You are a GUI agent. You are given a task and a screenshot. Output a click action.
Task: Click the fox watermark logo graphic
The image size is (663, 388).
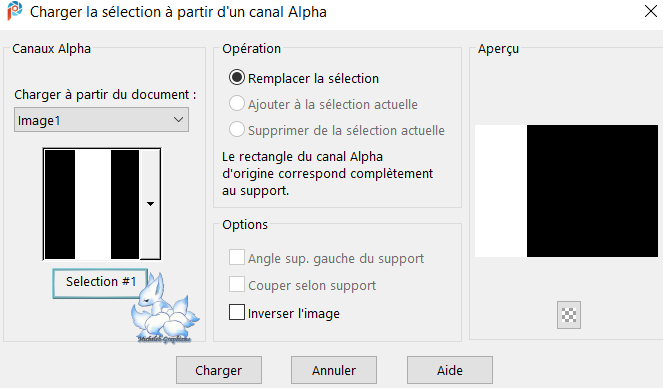(x=165, y=309)
